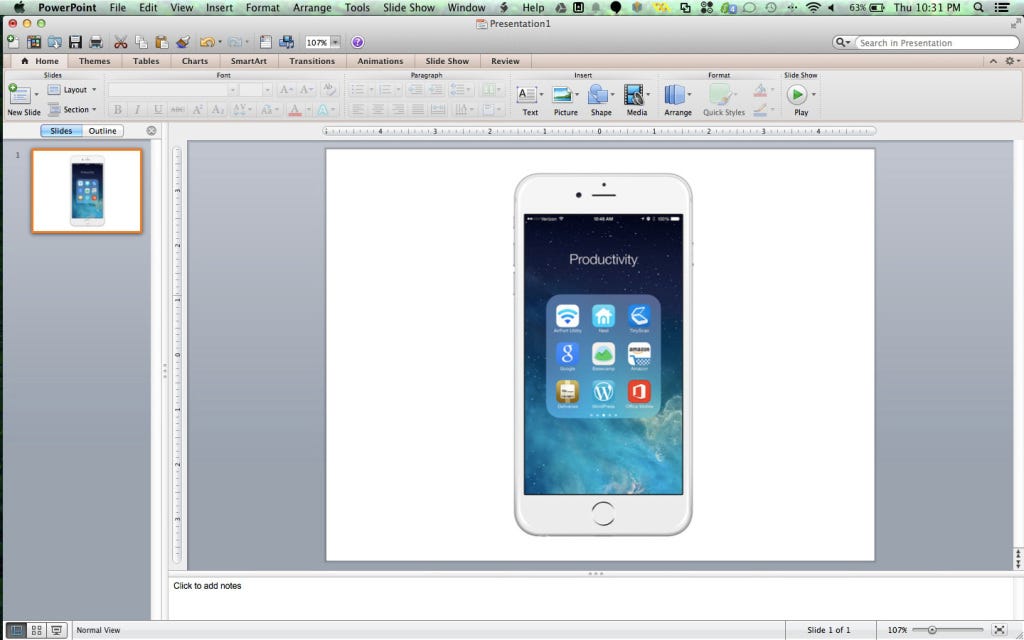Select the Format Painter brush icon
The width and height of the screenshot is (1024, 640).
[x=183, y=42]
